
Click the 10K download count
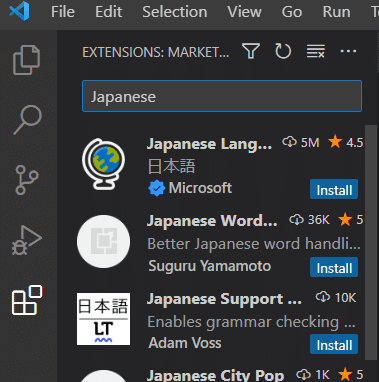point(336,297)
